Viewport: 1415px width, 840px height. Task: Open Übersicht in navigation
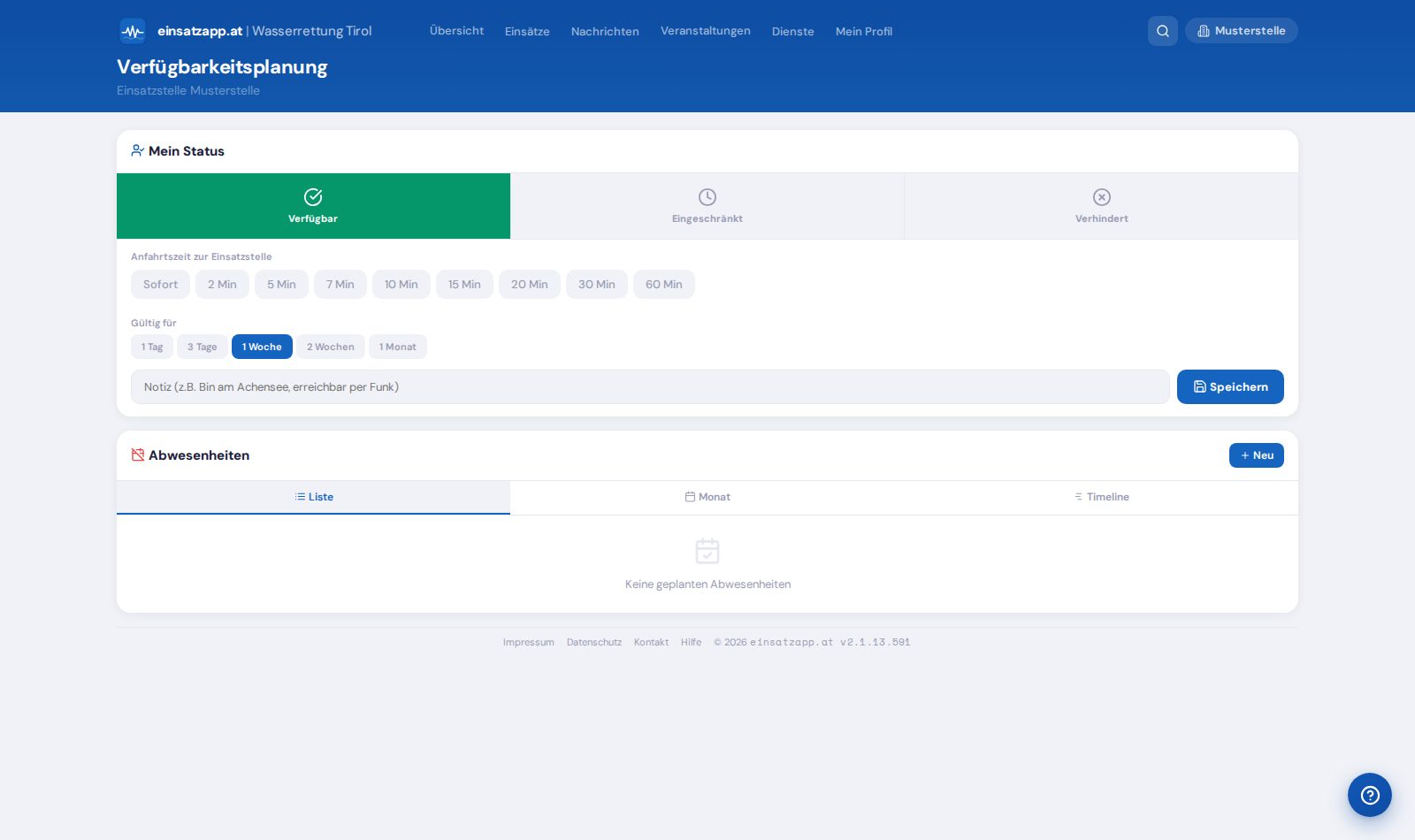tap(456, 31)
